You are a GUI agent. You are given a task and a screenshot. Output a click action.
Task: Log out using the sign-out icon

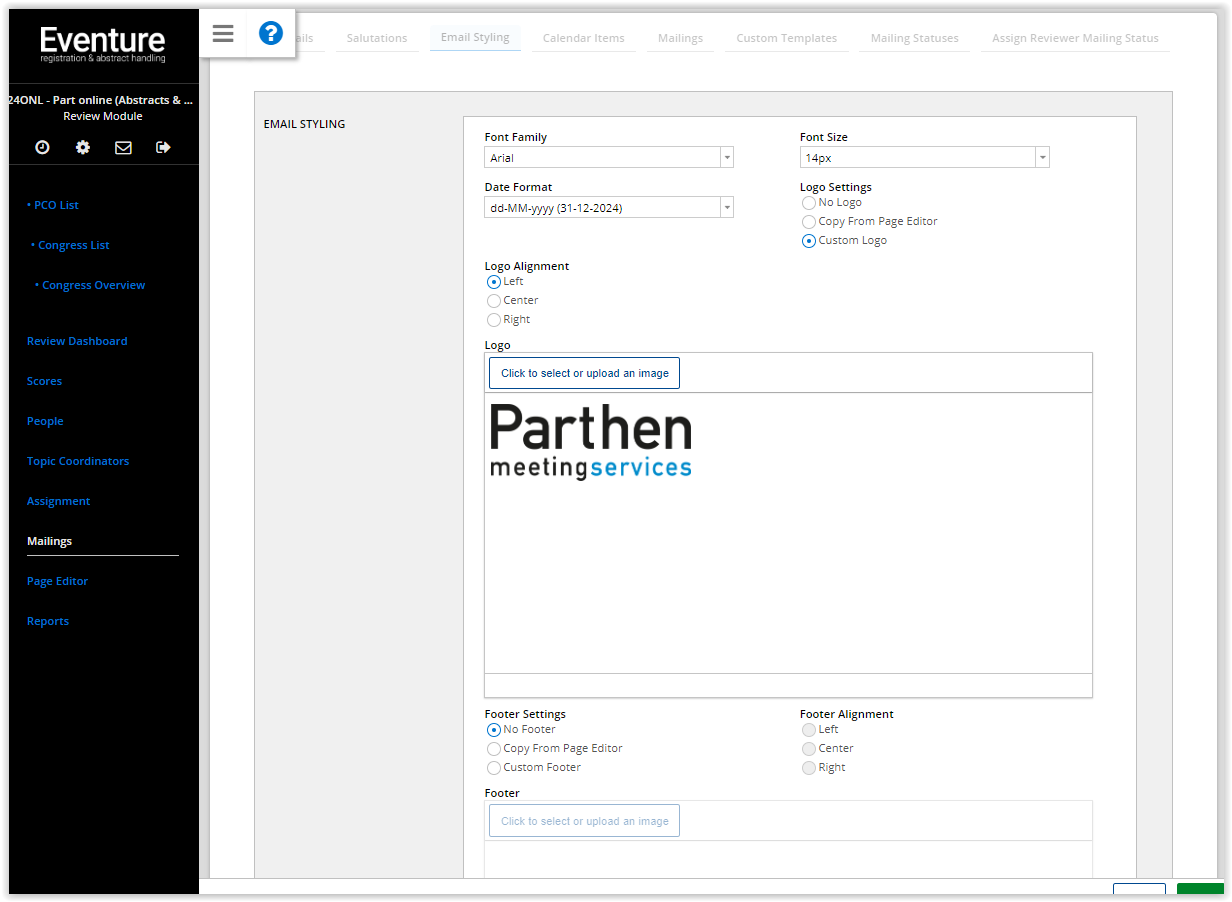[x=163, y=147]
